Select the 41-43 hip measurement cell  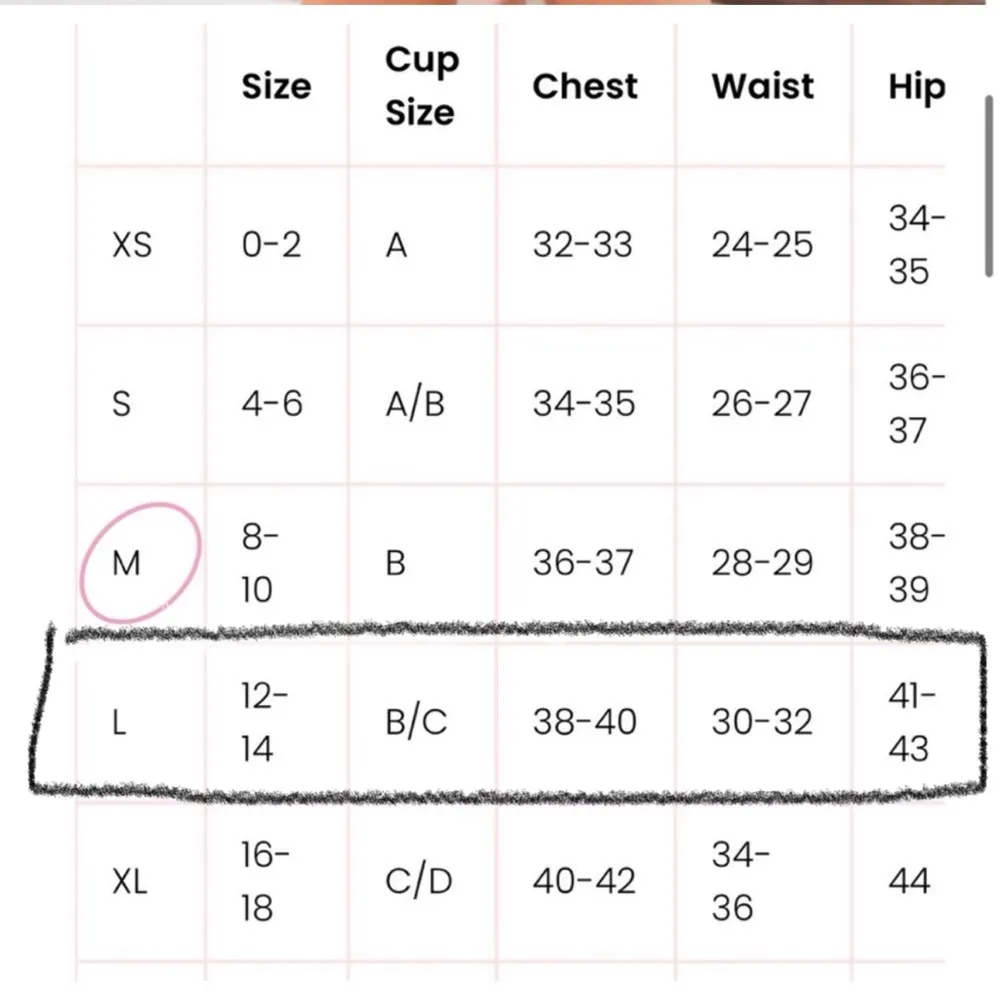(x=909, y=722)
